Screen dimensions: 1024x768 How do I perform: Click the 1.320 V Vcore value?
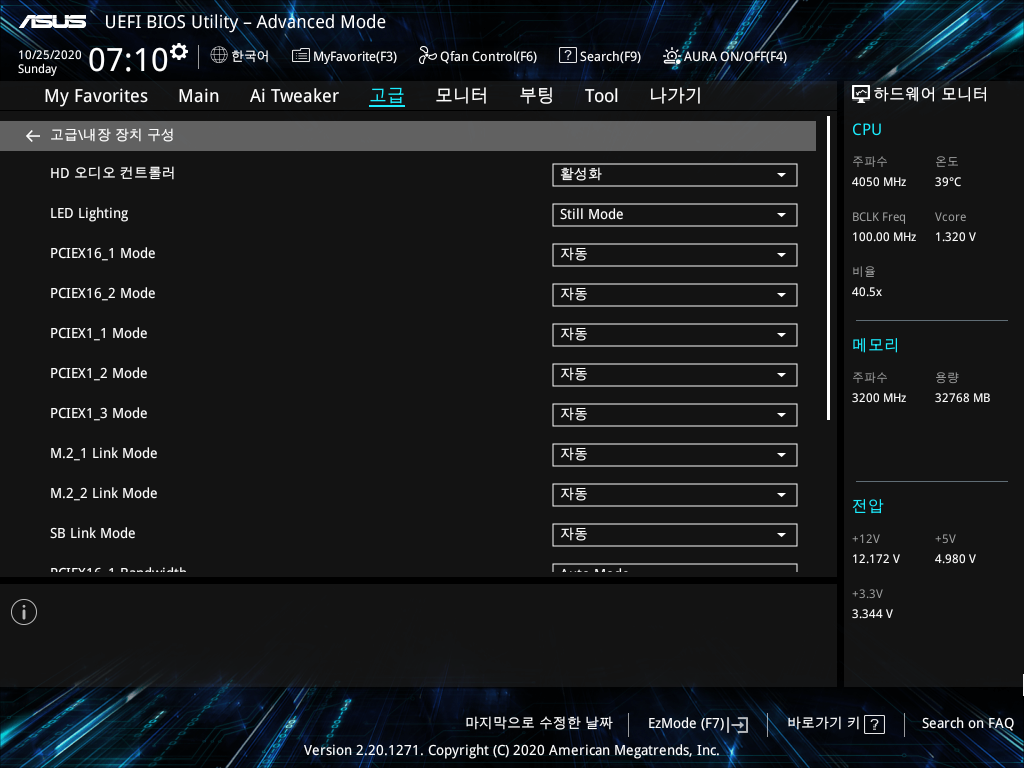point(955,237)
